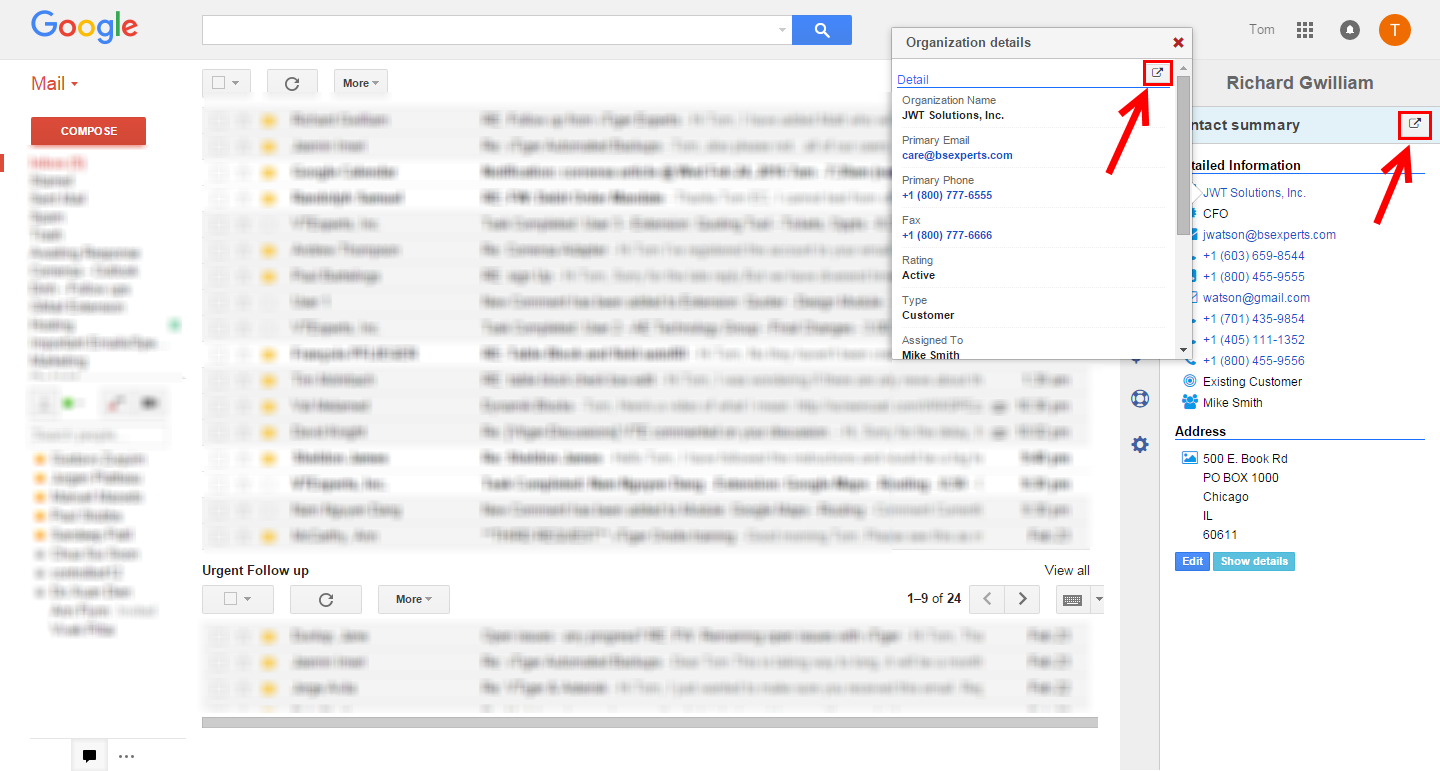Screen dimensions: 1440x771
Task: Click the target icon beside Existing Customer
Action: (x=1190, y=381)
